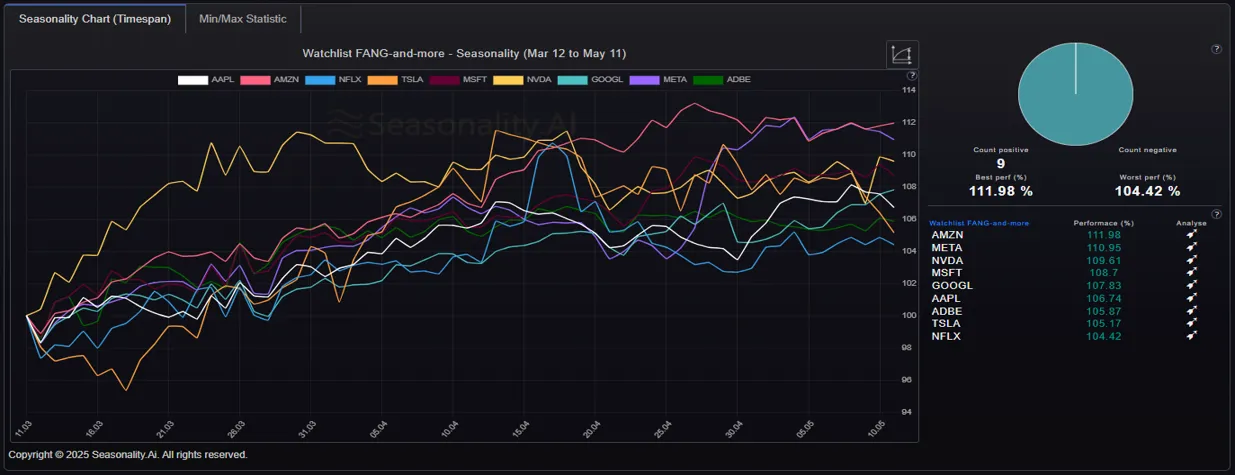Select MSFT in the watchlist table
This screenshot has height=475, width=1235.
pos(946,272)
